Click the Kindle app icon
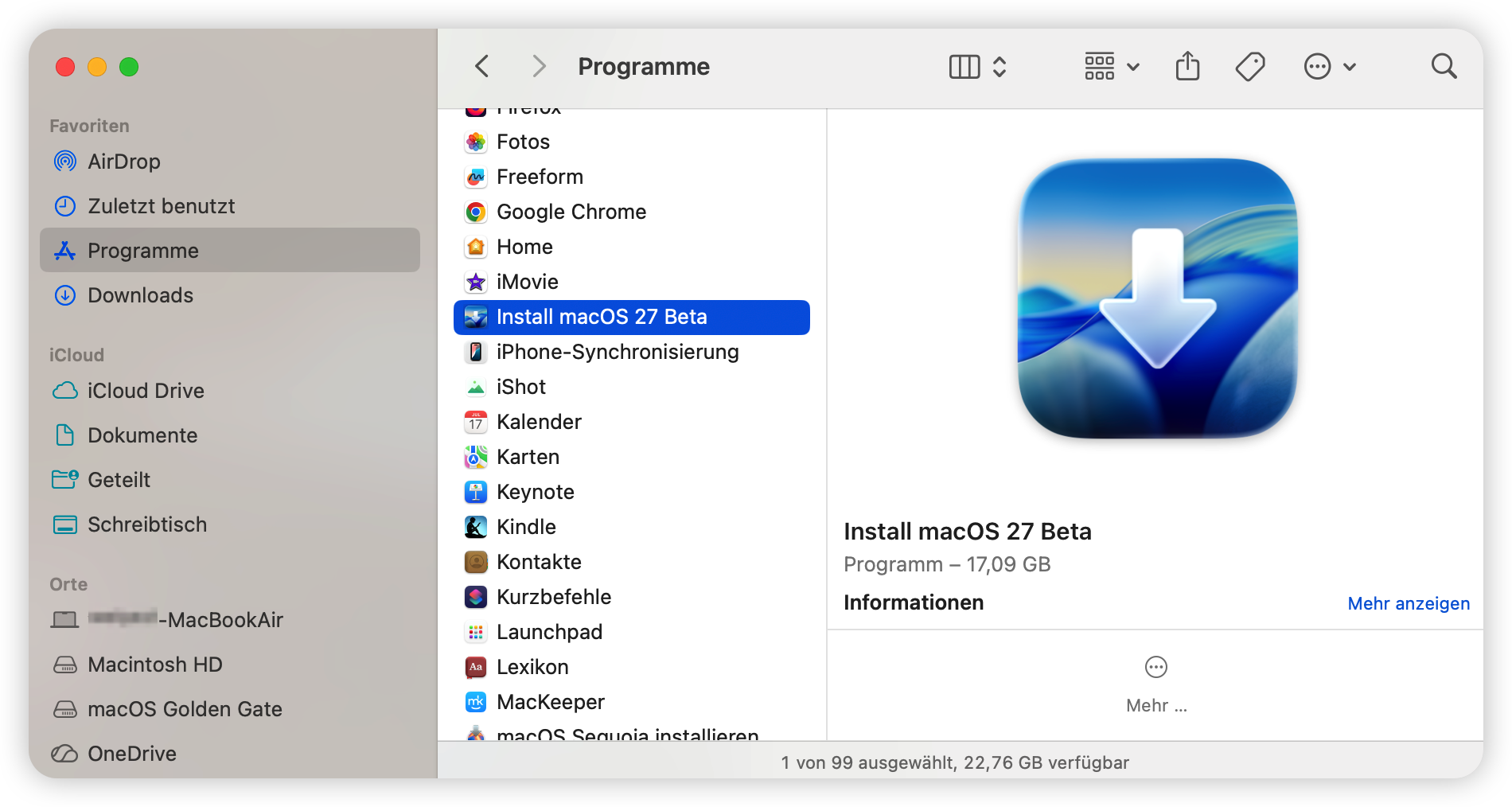Screen dimensions: 1512x807 tap(476, 527)
